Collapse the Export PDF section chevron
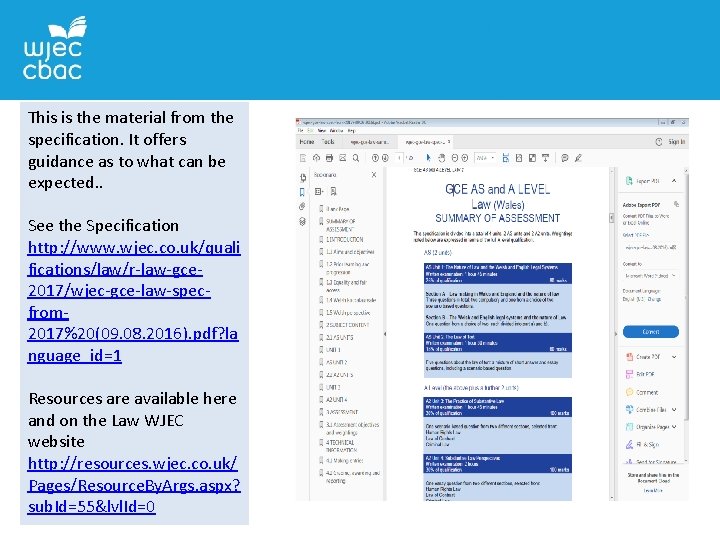720x540 pixels. [x=674, y=181]
